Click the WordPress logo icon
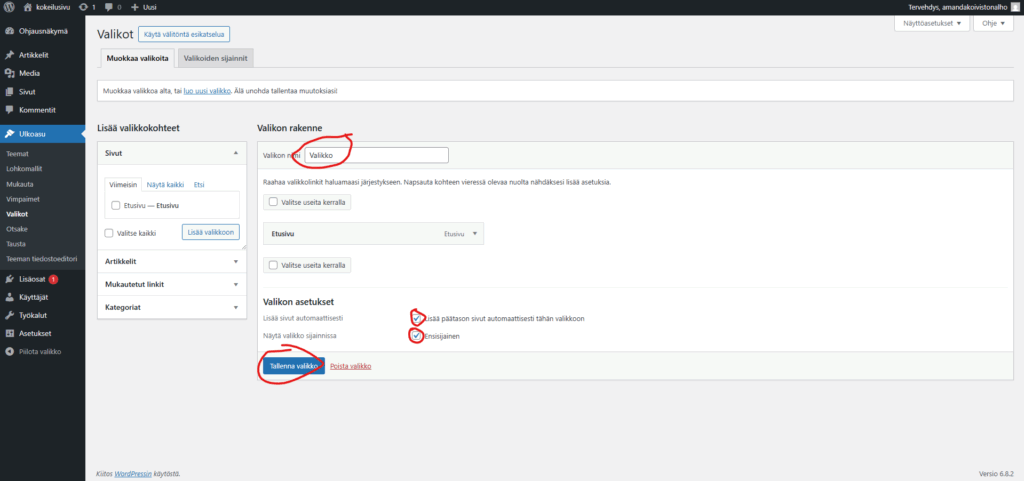Viewport: 1024px width, 481px height. (x=9, y=7)
